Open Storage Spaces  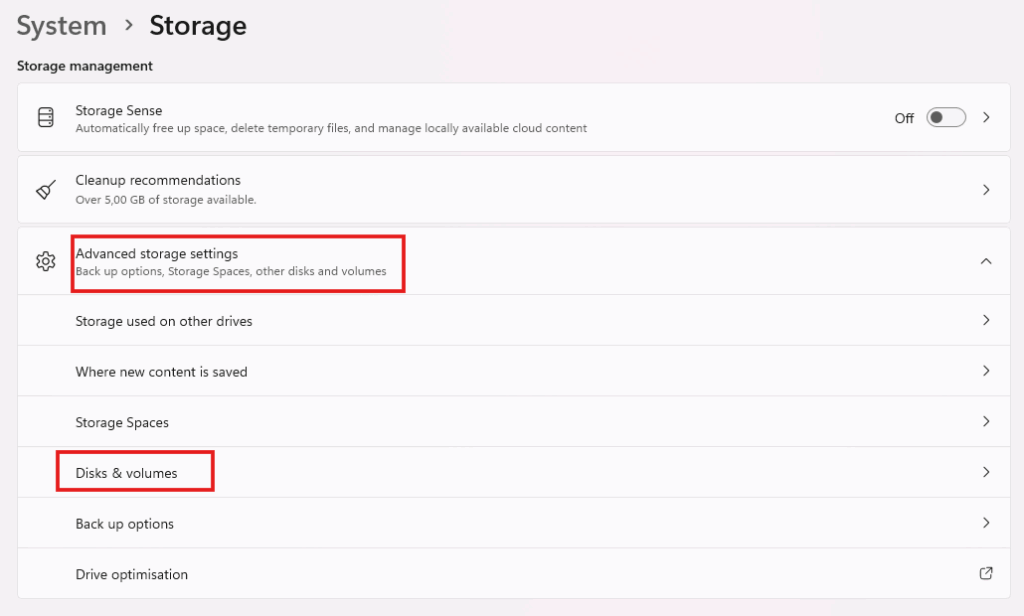[x=513, y=422]
